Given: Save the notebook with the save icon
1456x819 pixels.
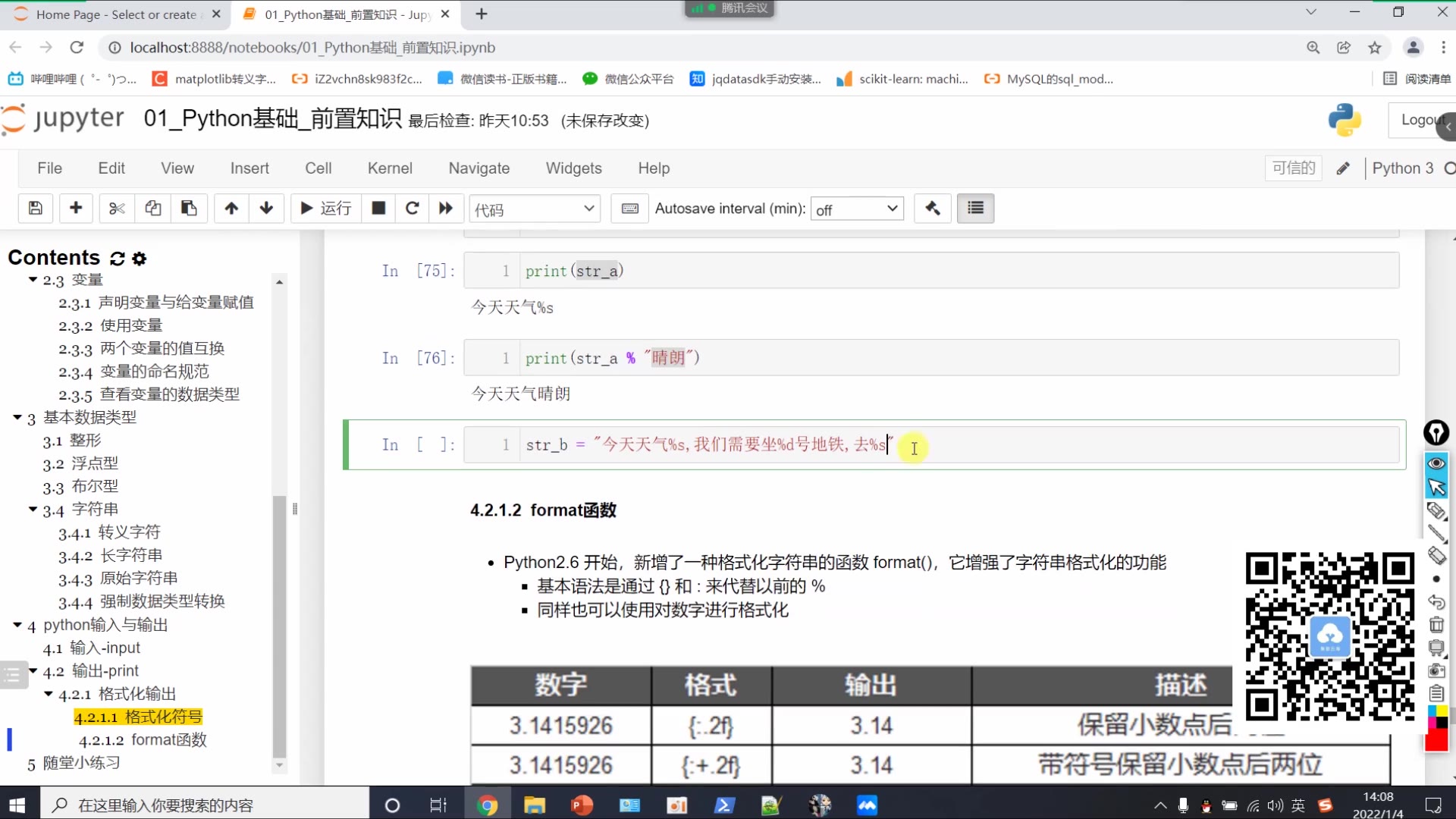Looking at the screenshot, I should point(35,208).
